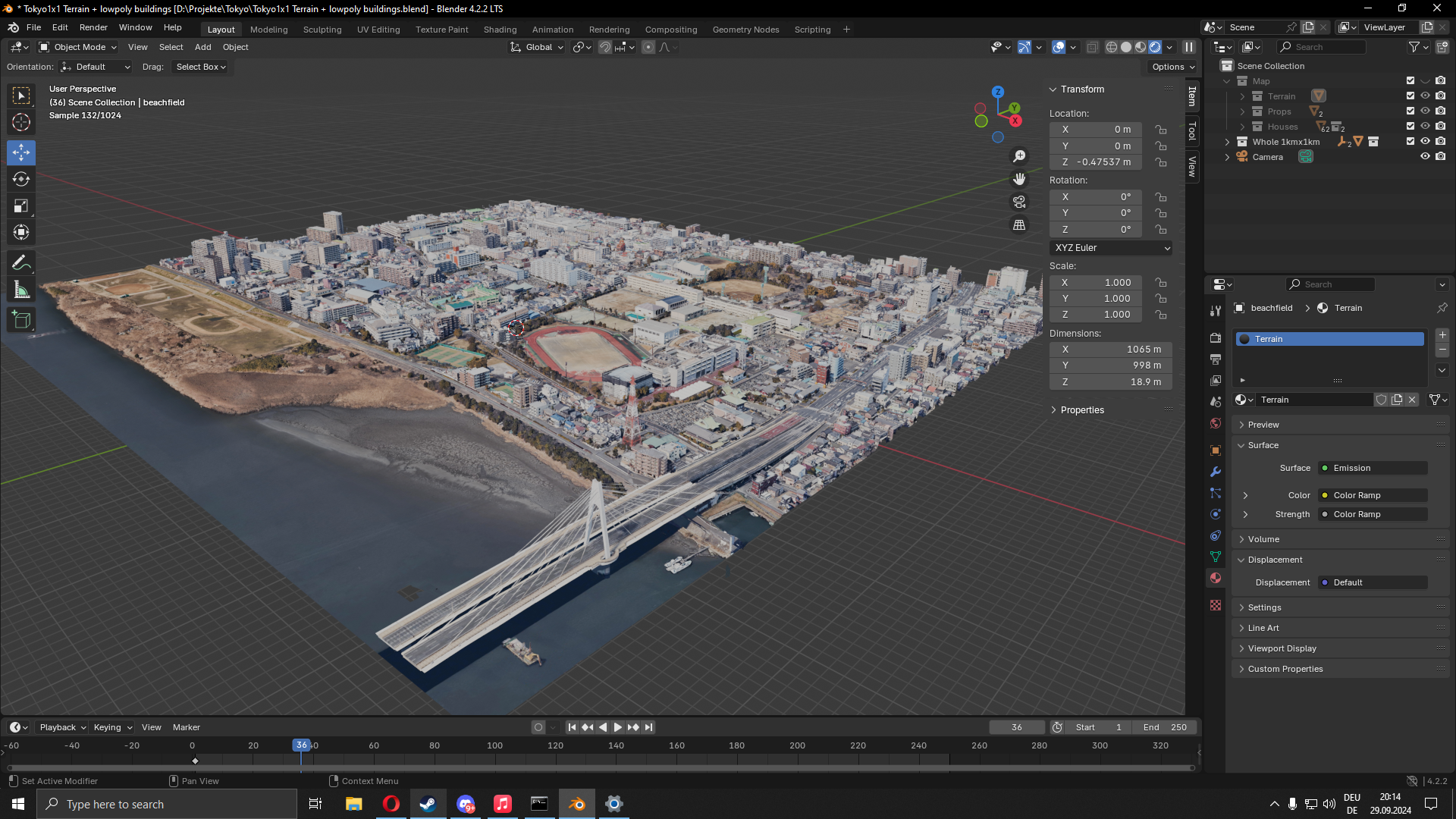Screen dimensions: 1456x819
Task: Expand the Houses collection in outliner
Action: (x=1242, y=127)
